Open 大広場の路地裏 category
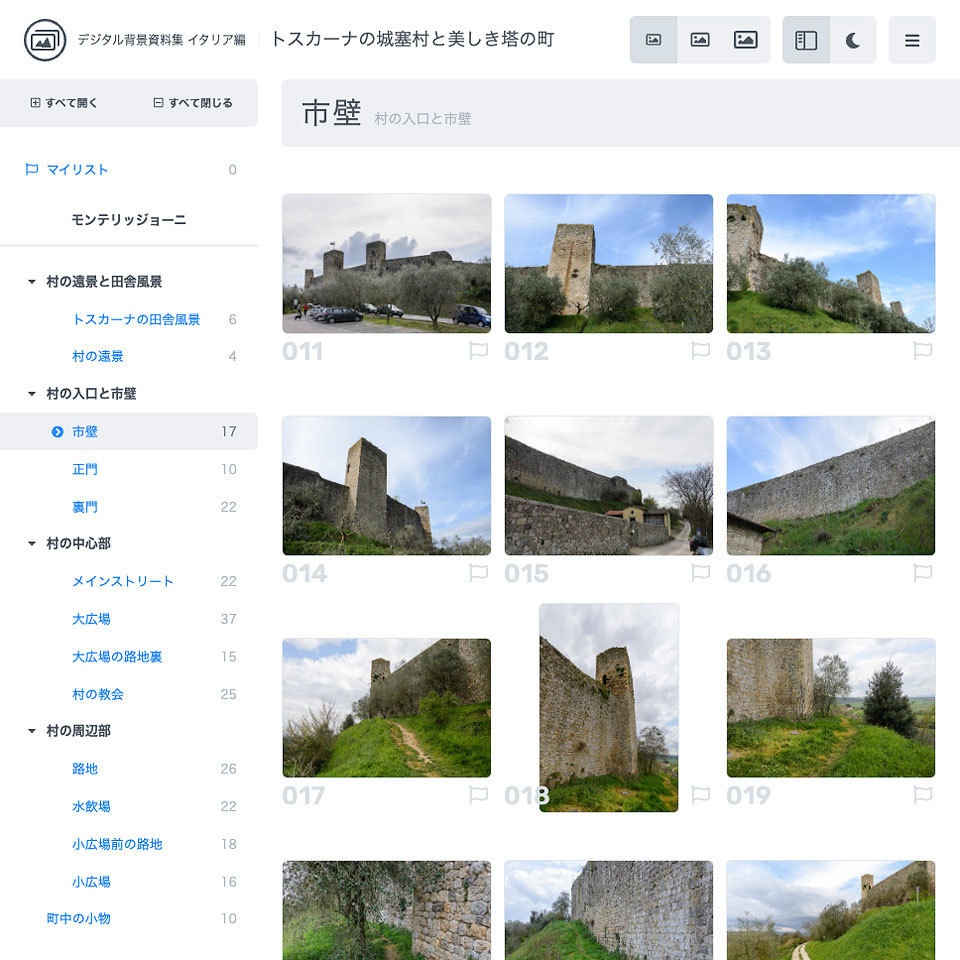960x960 pixels. click(x=117, y=657)
